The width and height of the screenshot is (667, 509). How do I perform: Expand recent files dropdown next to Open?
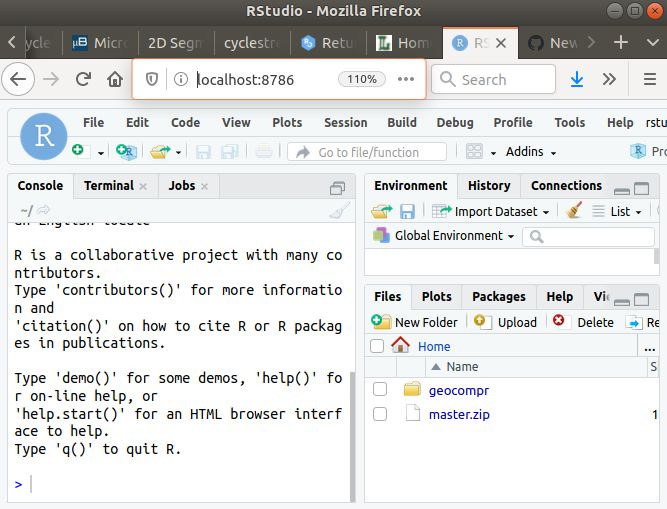point(178,153)
